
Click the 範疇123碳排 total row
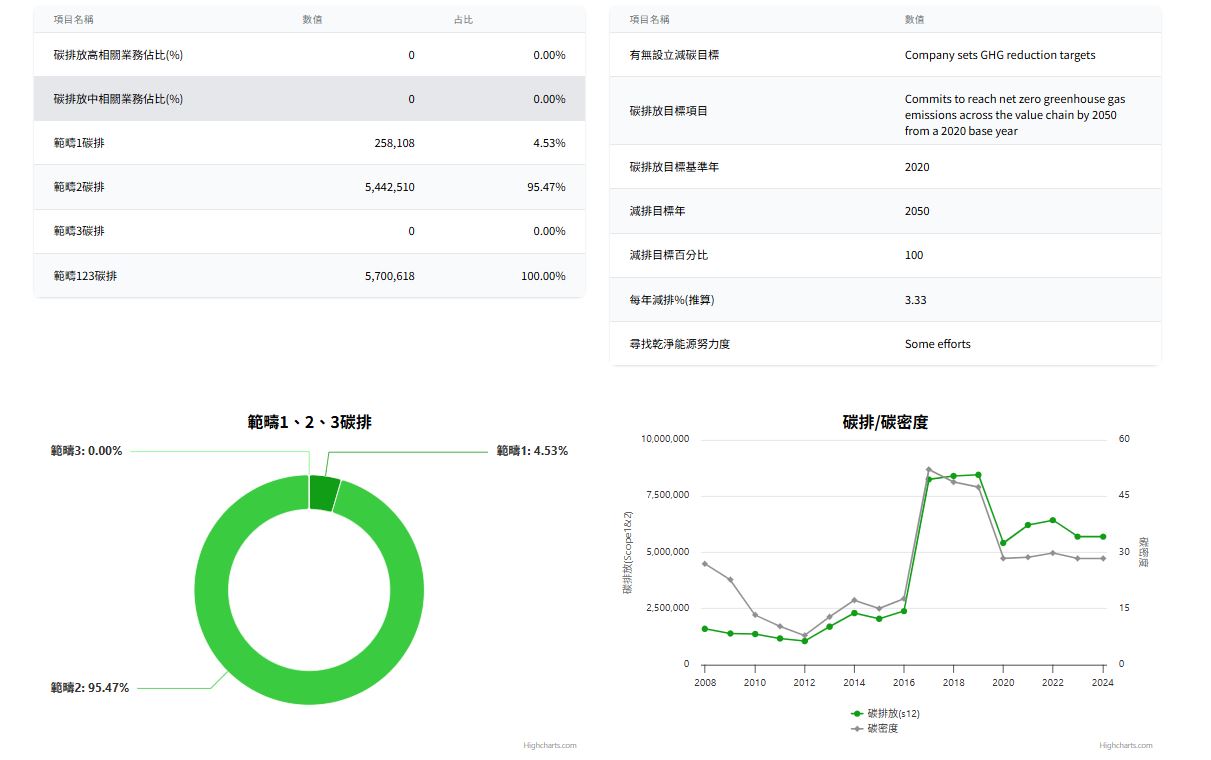pyautogui.click(x=309, y=276)
